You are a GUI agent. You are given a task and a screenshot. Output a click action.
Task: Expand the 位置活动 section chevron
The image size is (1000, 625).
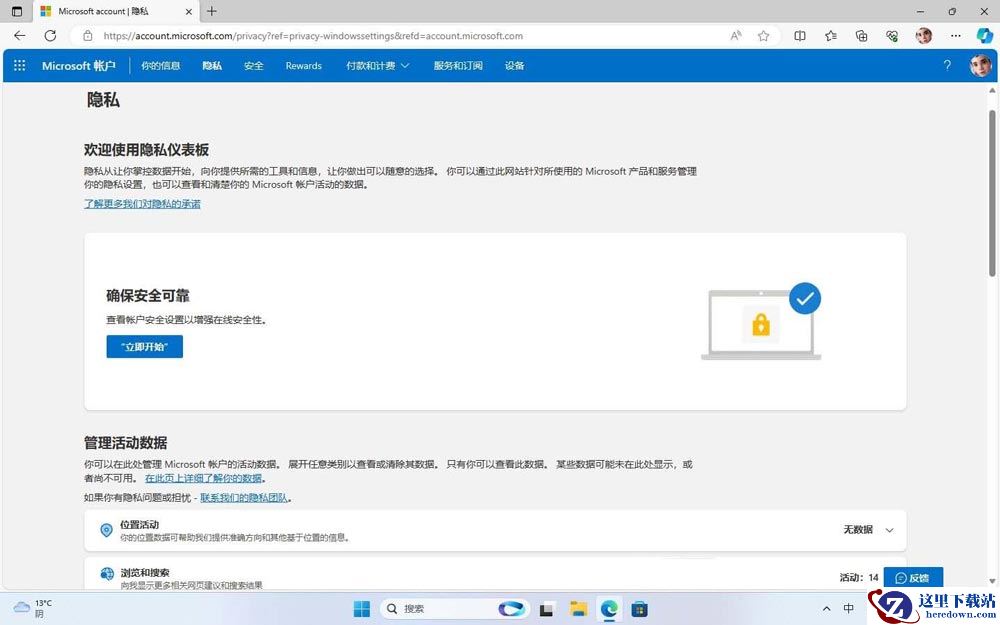pos(890,530)
